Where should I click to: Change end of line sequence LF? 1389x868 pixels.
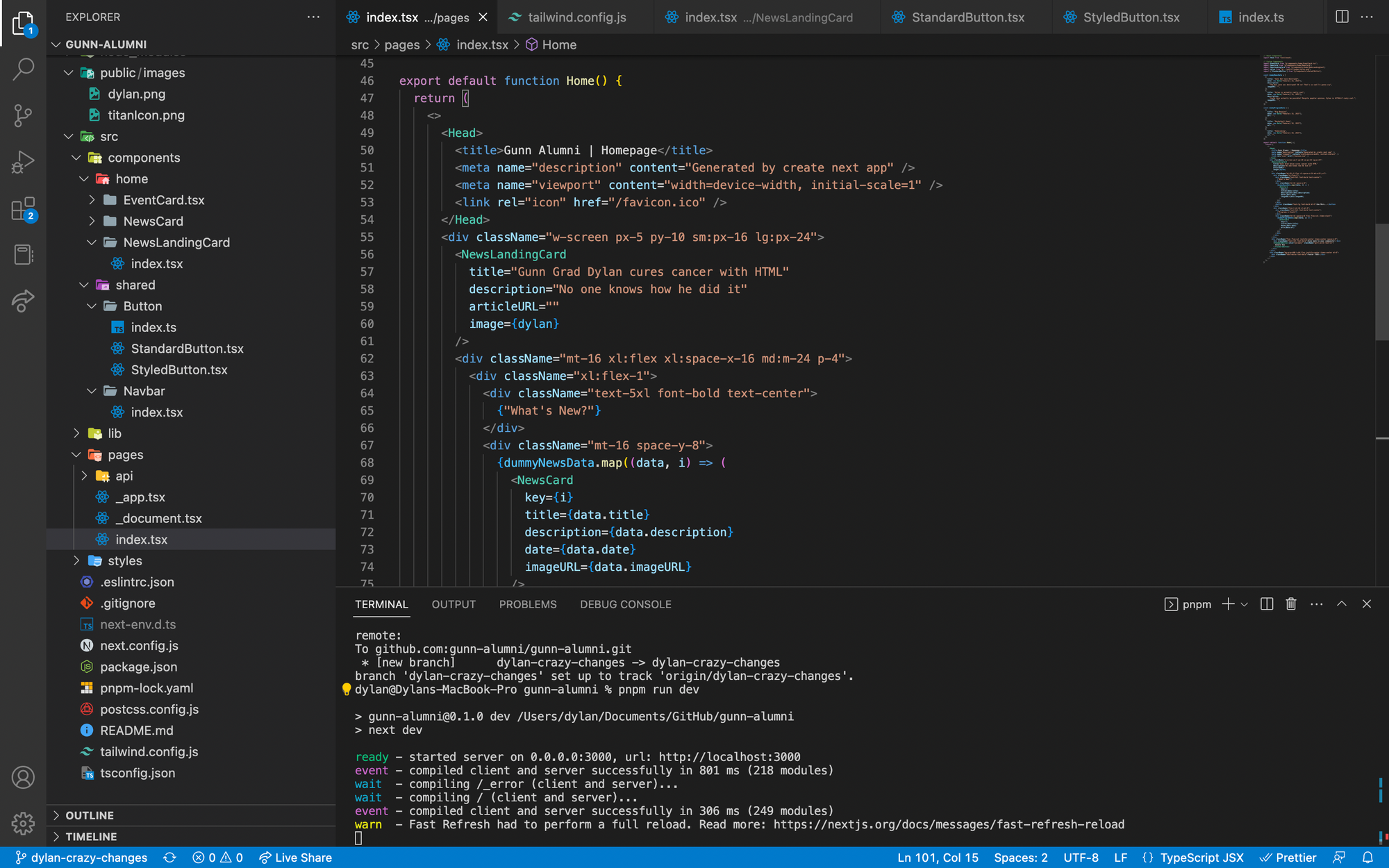click(x=1120, y=858)
